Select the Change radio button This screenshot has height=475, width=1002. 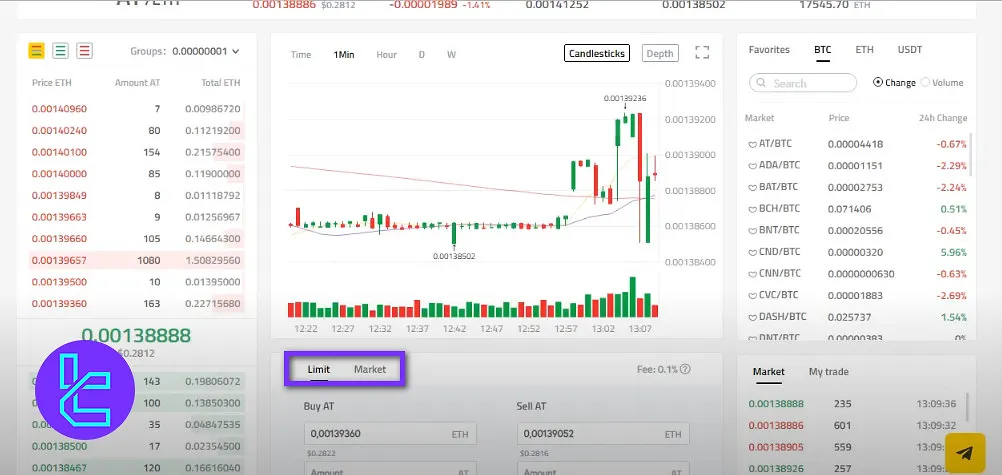[x=878, y=83]
